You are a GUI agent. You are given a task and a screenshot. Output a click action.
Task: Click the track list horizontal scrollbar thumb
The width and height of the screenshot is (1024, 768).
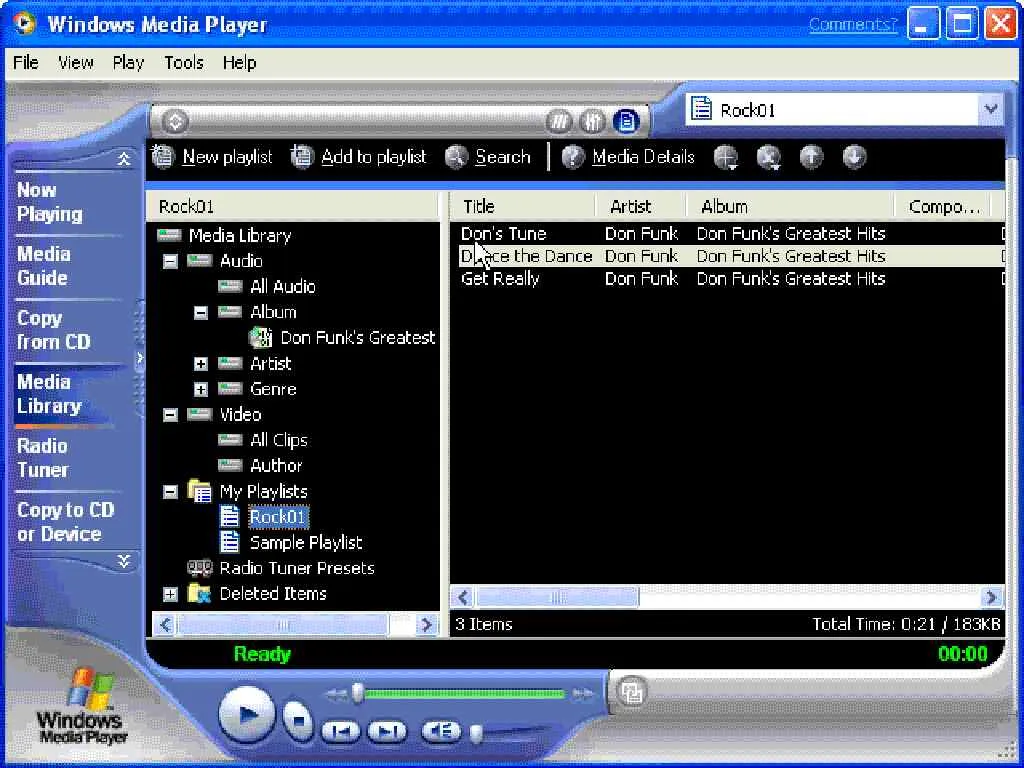[x=557, y=598]
